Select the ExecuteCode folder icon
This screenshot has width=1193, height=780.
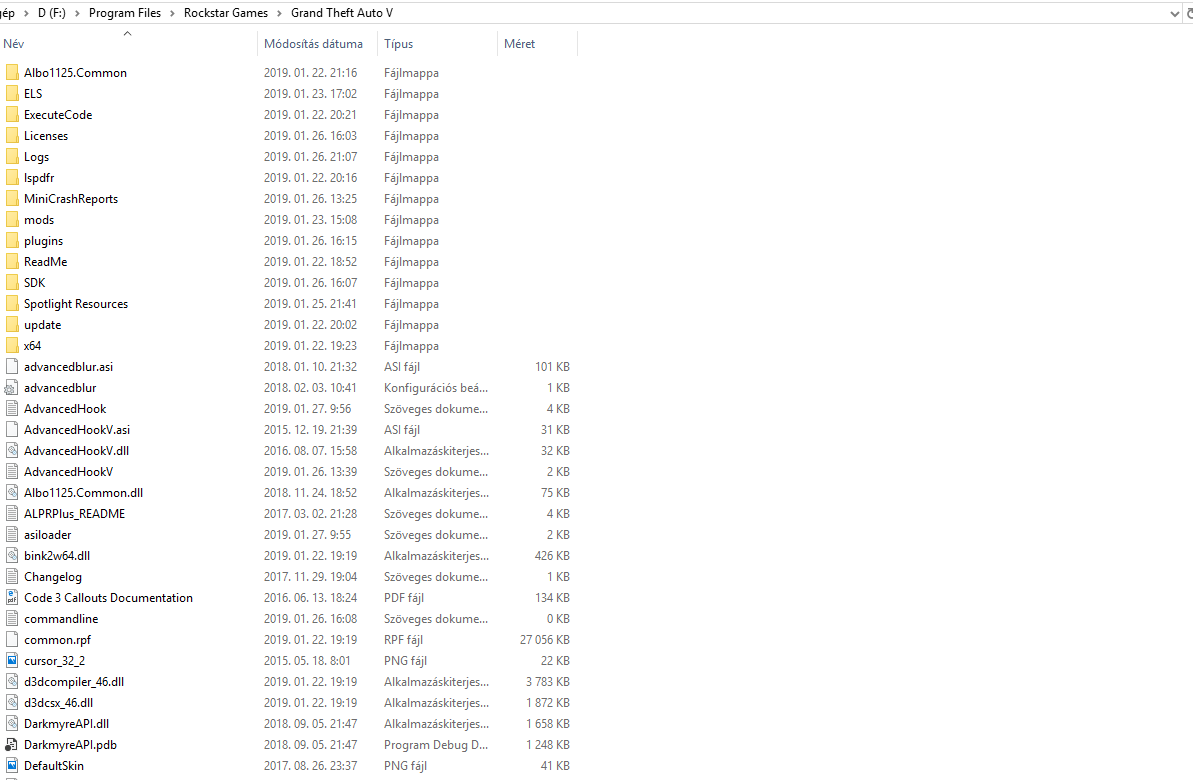[x=11, y=115]
